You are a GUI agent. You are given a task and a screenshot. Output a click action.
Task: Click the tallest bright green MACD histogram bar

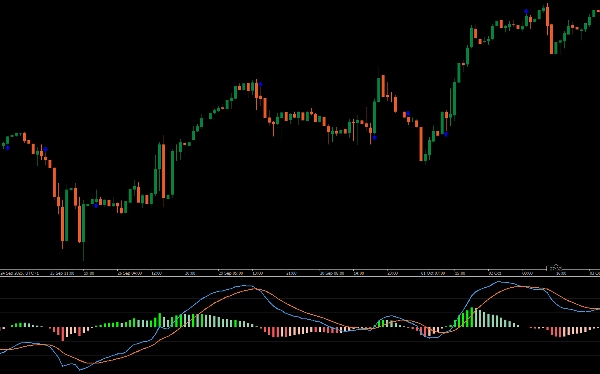[472, 317]
